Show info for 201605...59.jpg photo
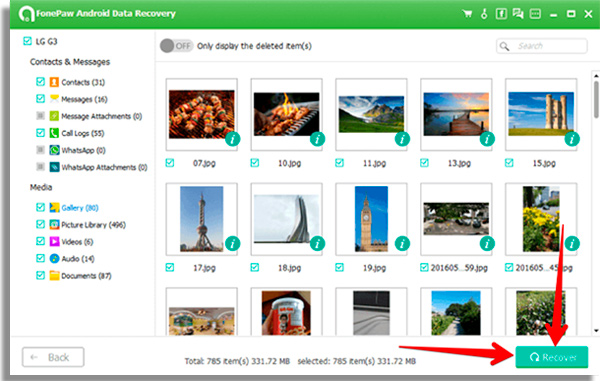This screenshot has height=381, width=600. (487, 243)
